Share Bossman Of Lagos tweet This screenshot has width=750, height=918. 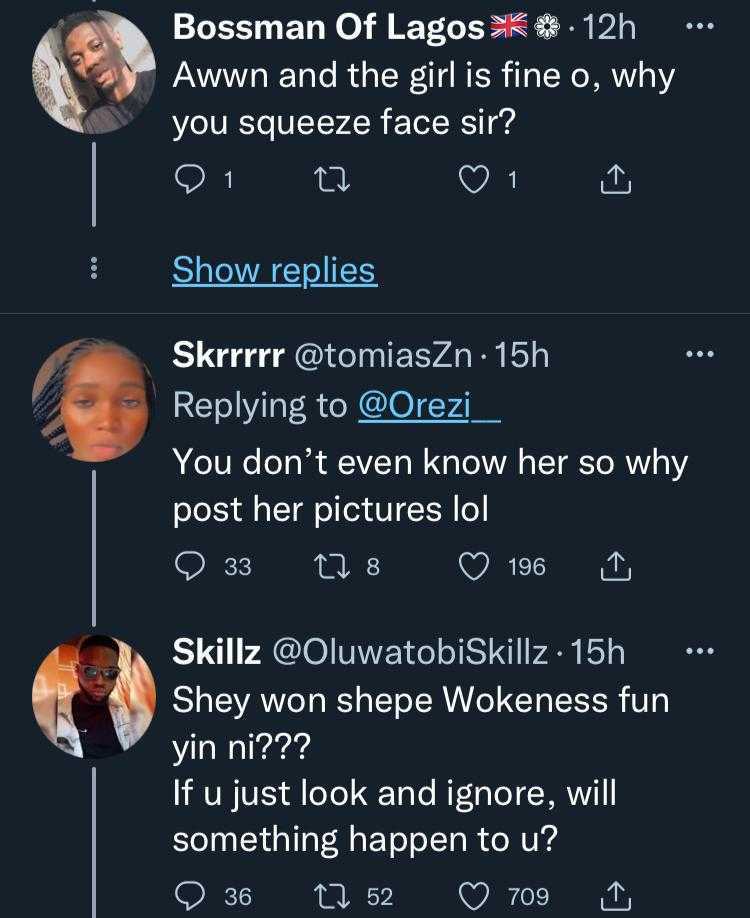[614, 180]
